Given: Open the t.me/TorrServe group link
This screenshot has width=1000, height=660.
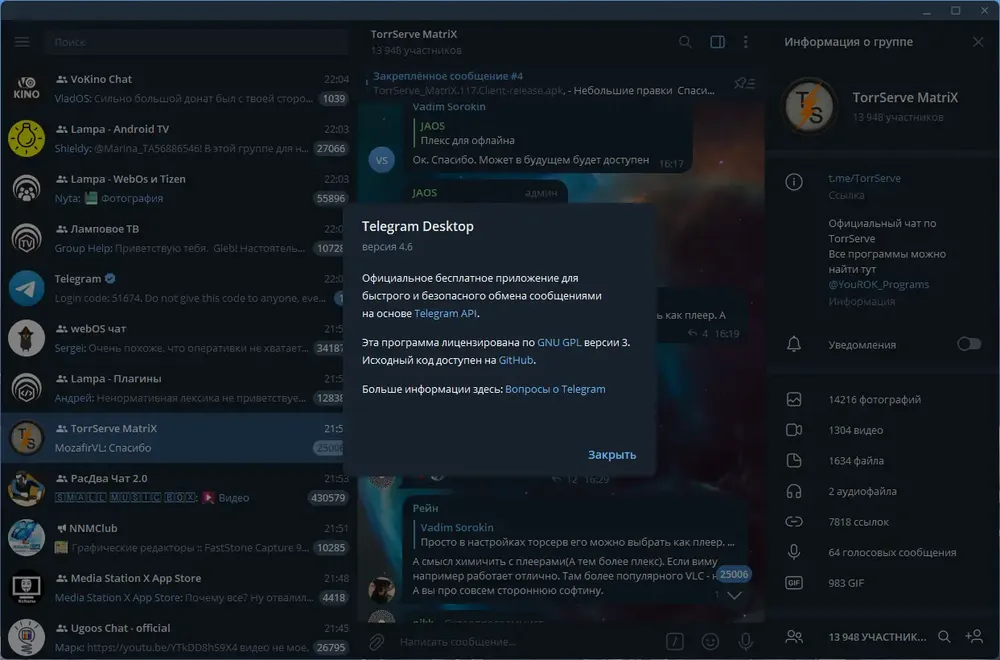Looking at the screenshot, I should click(865, 179).
